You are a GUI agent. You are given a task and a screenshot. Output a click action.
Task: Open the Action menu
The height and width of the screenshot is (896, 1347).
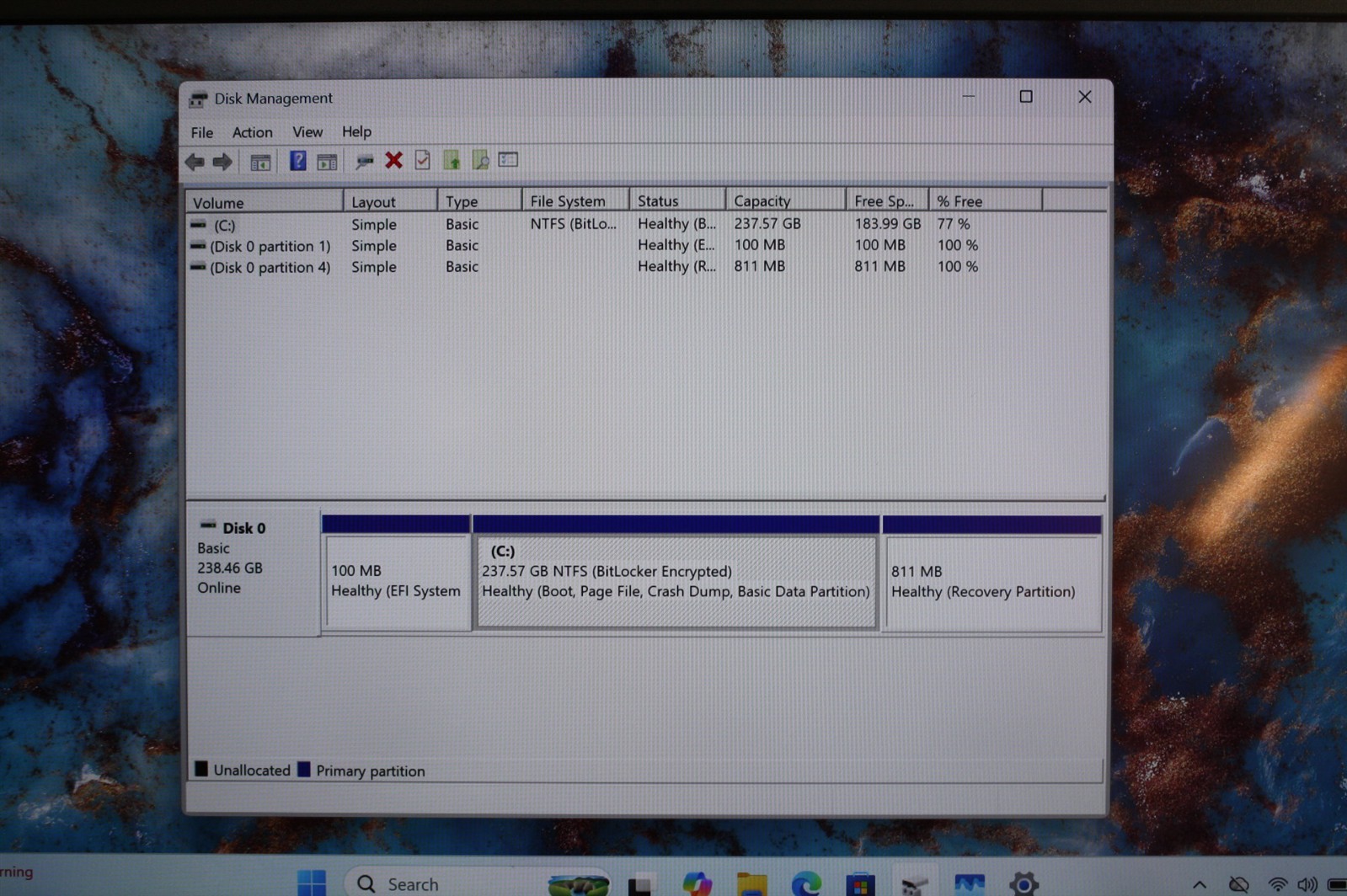(x=252, y=132)
